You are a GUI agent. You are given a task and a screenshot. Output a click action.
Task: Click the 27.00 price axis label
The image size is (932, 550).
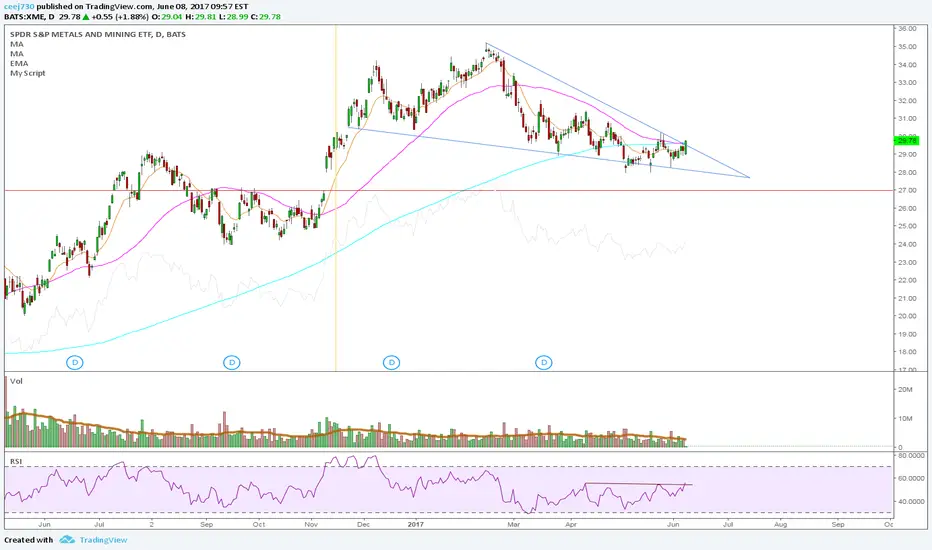tap(907, 190)
